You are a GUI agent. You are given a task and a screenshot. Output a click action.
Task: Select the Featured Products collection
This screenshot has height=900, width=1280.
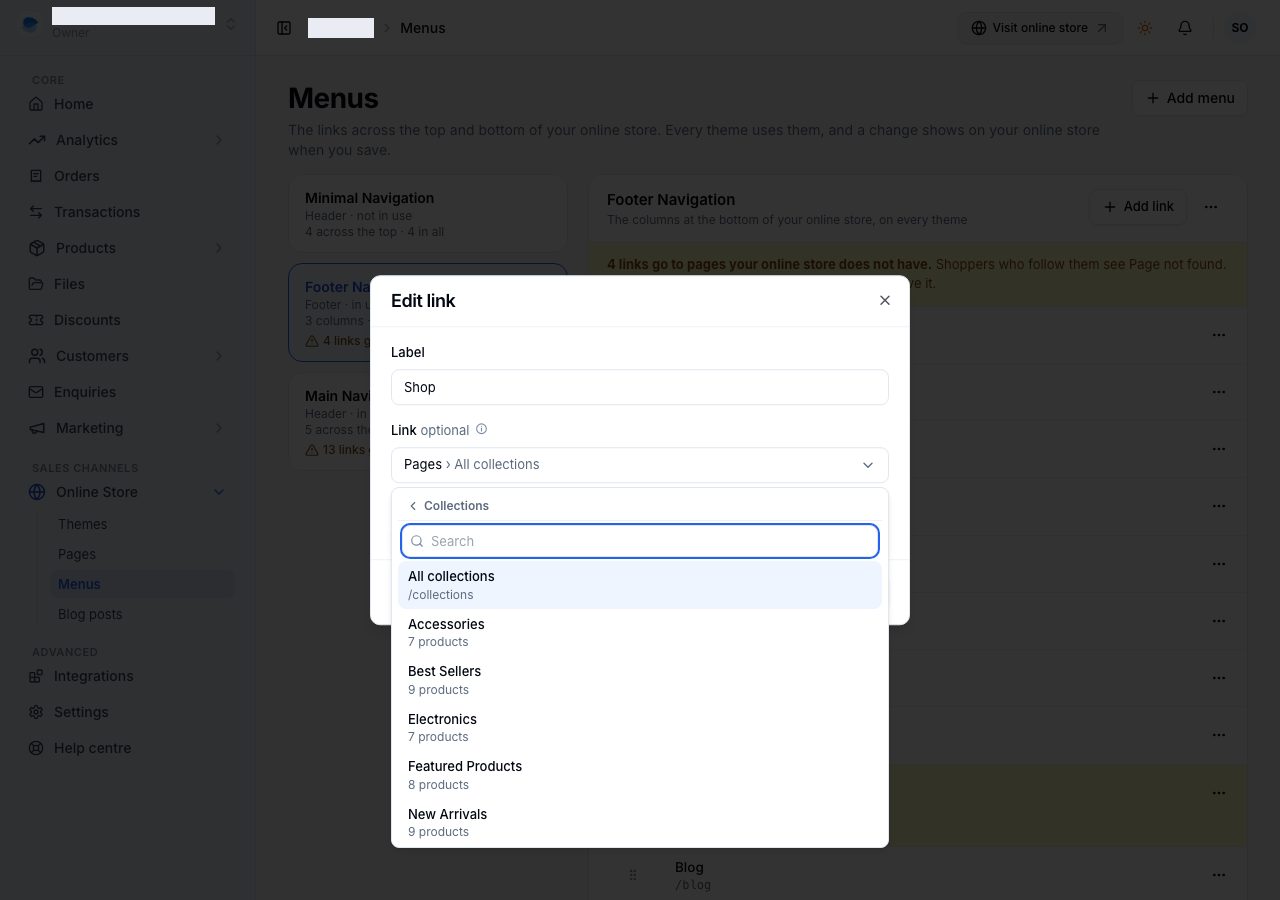pyautogui.click(x=640, y=775)
